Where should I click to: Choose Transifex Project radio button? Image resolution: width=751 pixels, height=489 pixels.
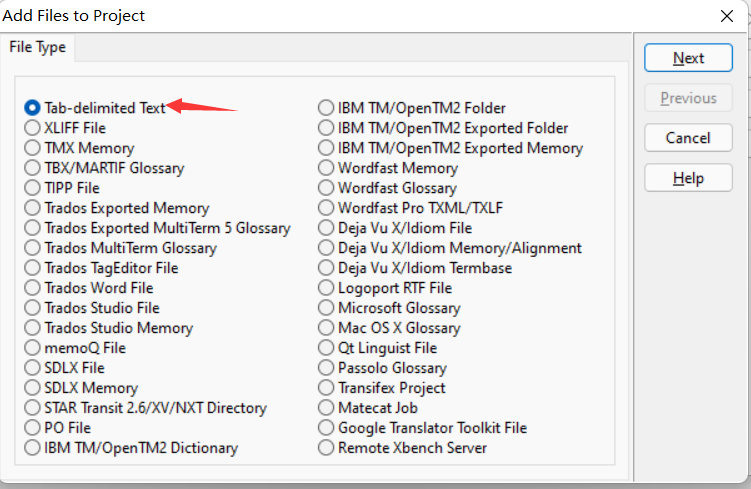[x=326, y=388]
